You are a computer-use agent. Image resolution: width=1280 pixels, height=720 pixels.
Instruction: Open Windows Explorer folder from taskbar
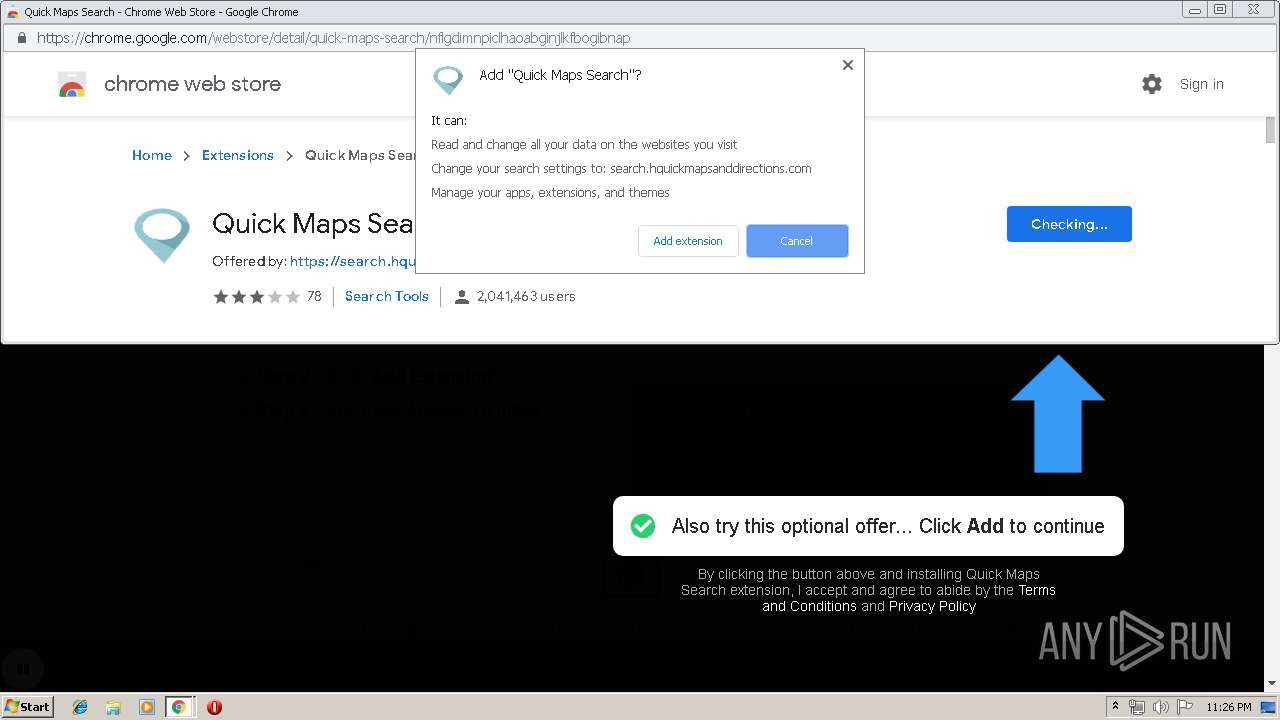coord(113,707)
